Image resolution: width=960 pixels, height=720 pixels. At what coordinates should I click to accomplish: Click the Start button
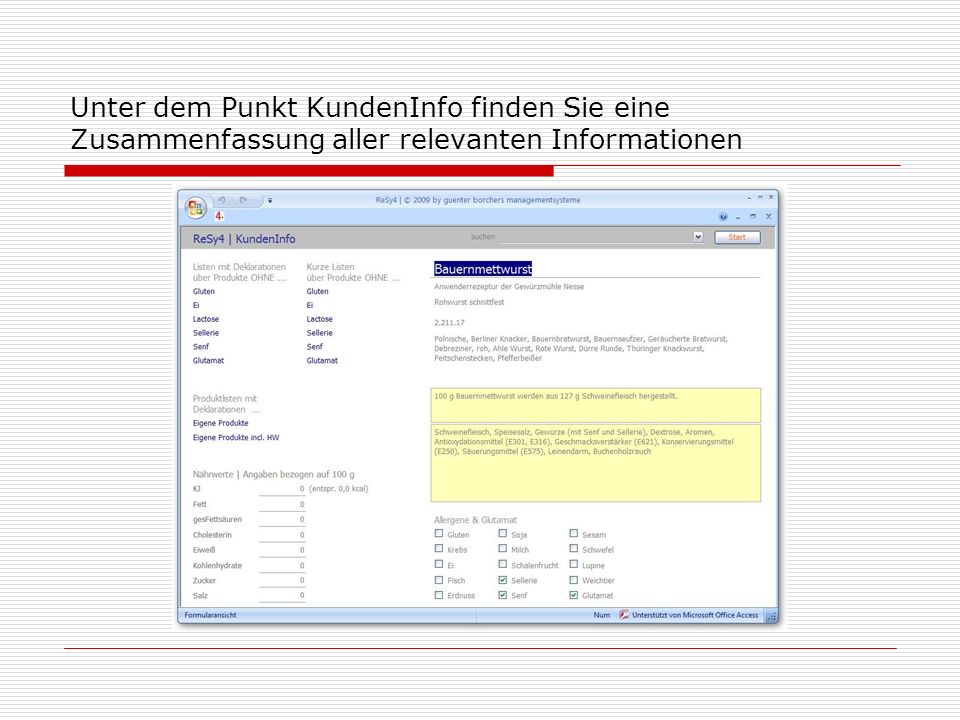click(737, 238)
